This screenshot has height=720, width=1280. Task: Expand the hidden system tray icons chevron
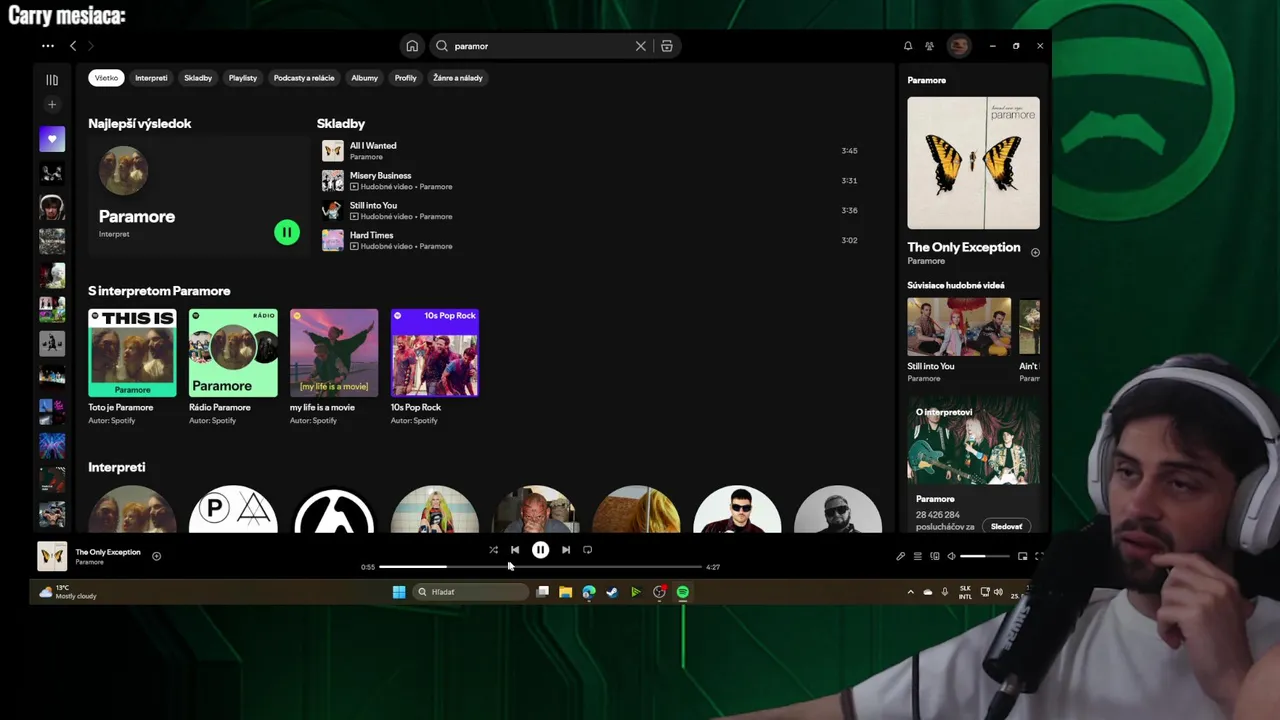coord(910,592)
